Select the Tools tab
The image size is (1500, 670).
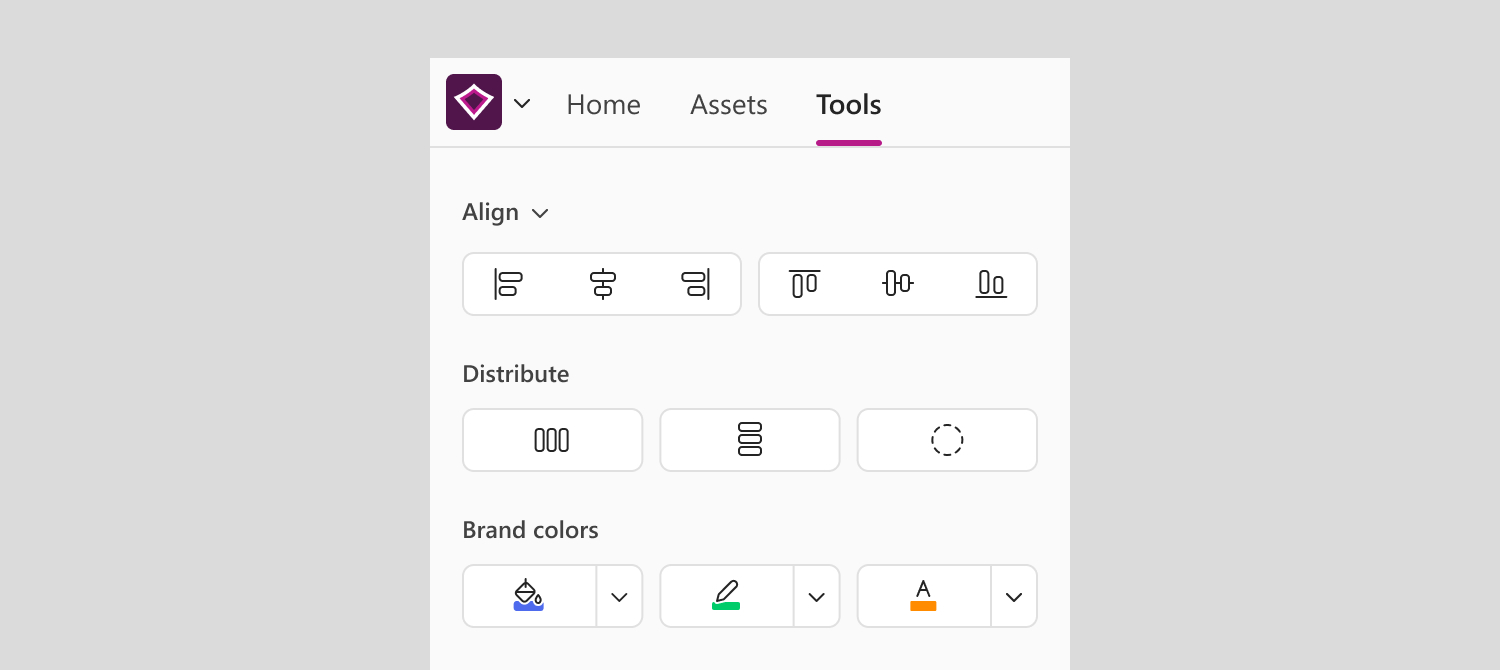click(x=849, y=104)
